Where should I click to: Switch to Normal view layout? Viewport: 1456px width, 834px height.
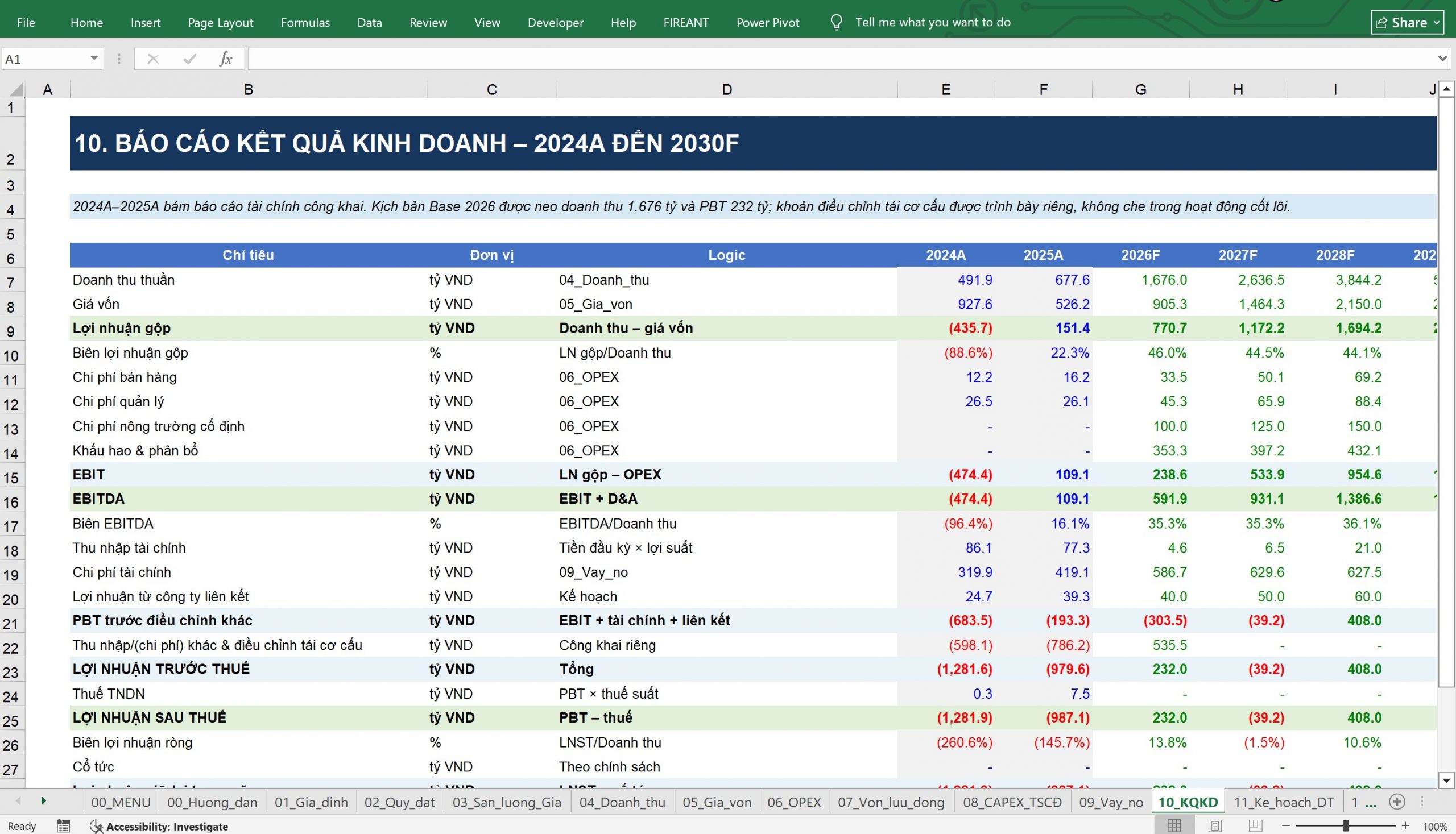coord(1174,826)
